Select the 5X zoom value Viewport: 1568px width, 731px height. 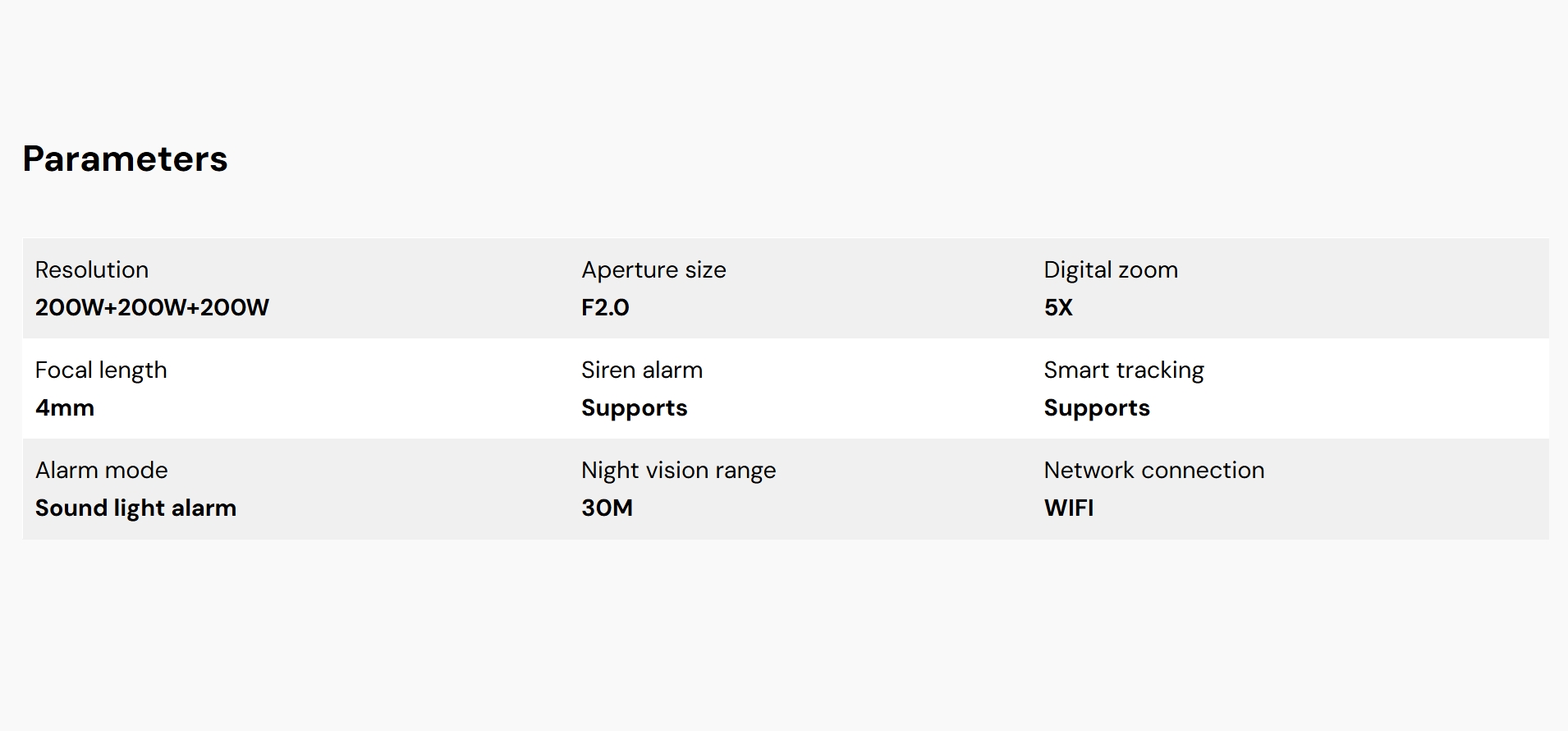1058,307
